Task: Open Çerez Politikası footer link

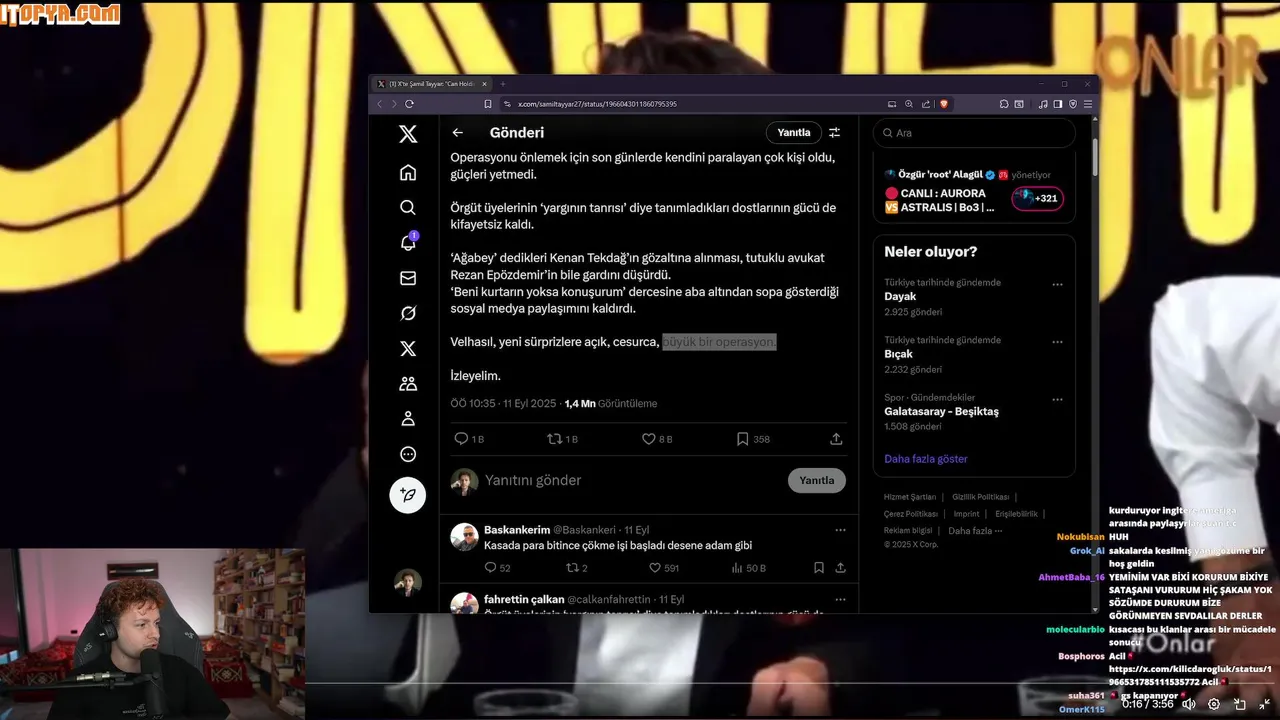Action: coord(911,514)
